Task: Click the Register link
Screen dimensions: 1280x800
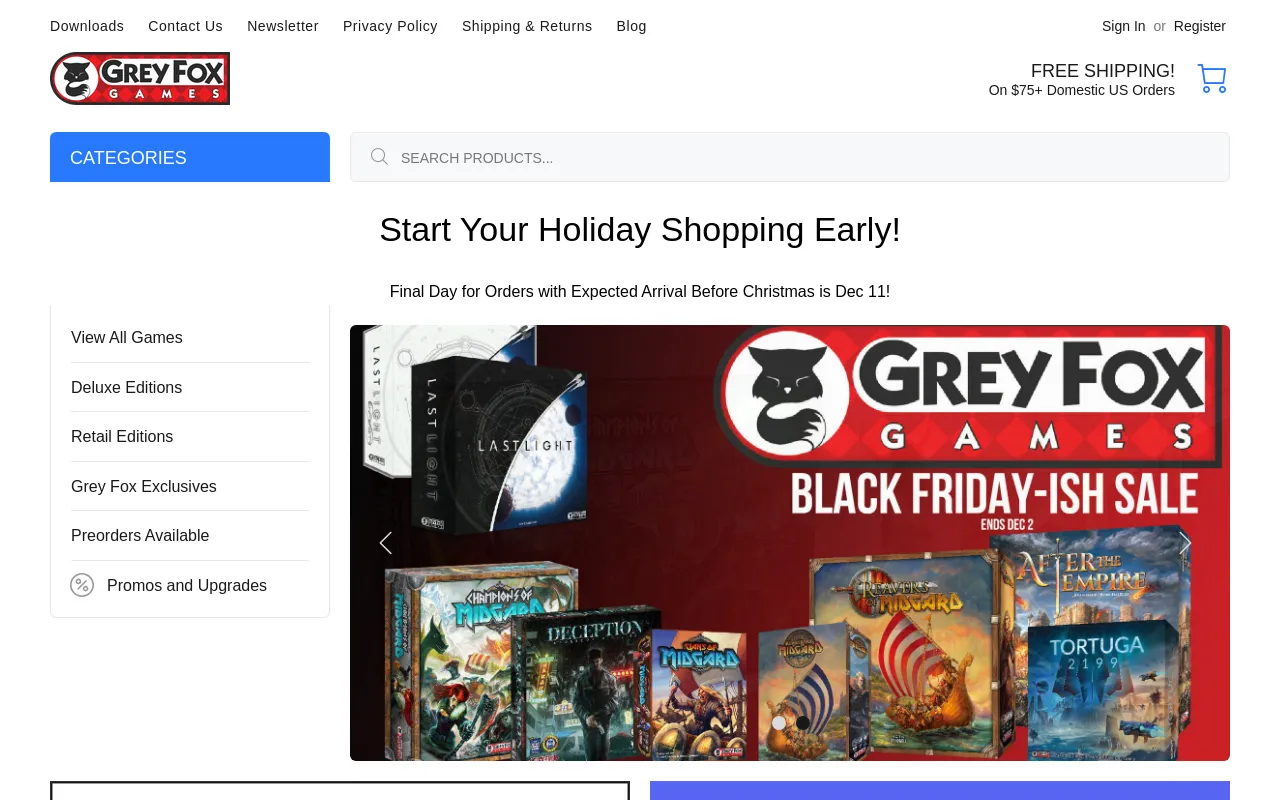Action: click(x=1200, y=26)
